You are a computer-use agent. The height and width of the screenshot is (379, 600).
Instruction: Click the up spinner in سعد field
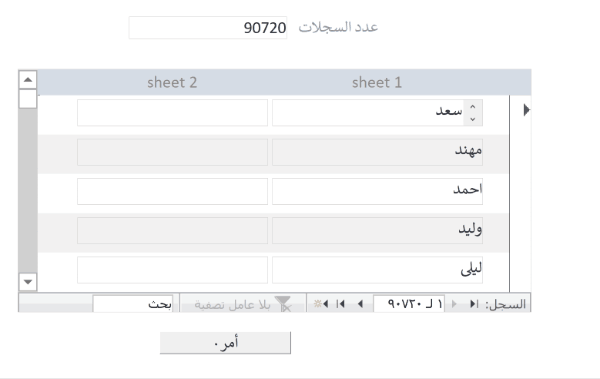pos(473,107)
